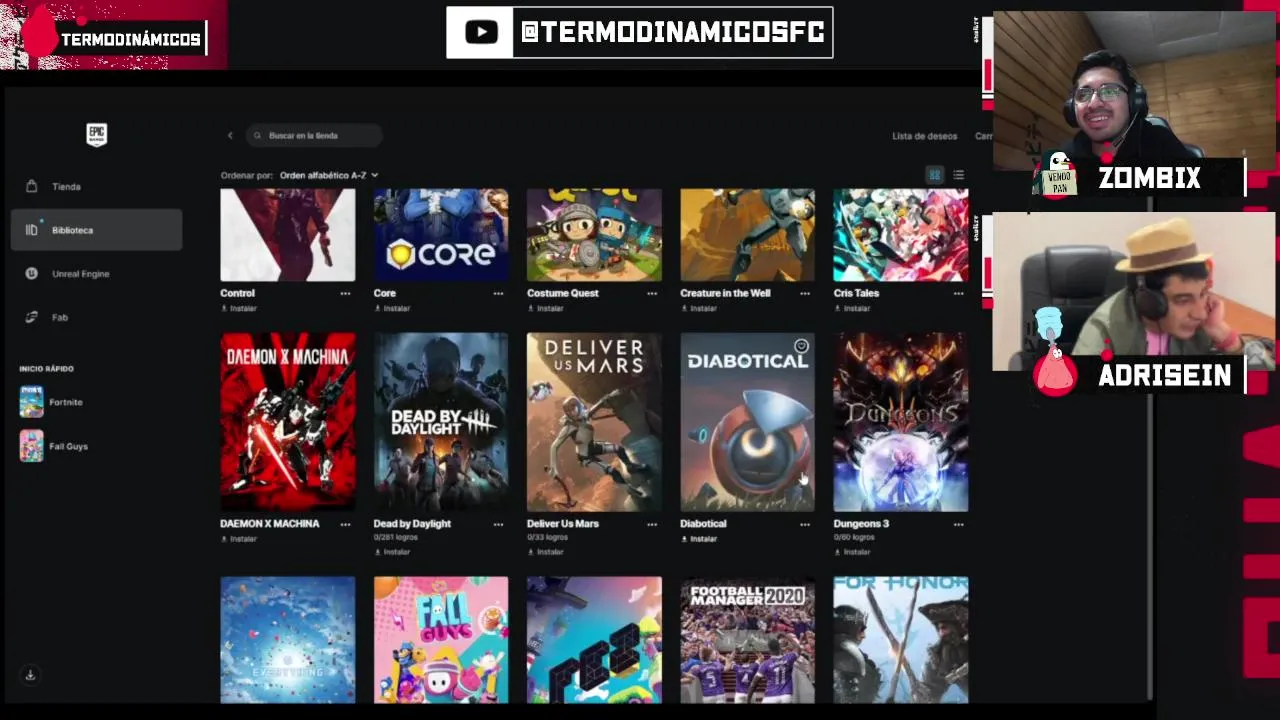Open the Dungeons 3 cover
The image size is (1280, 720).
click(x=901, y=422)
